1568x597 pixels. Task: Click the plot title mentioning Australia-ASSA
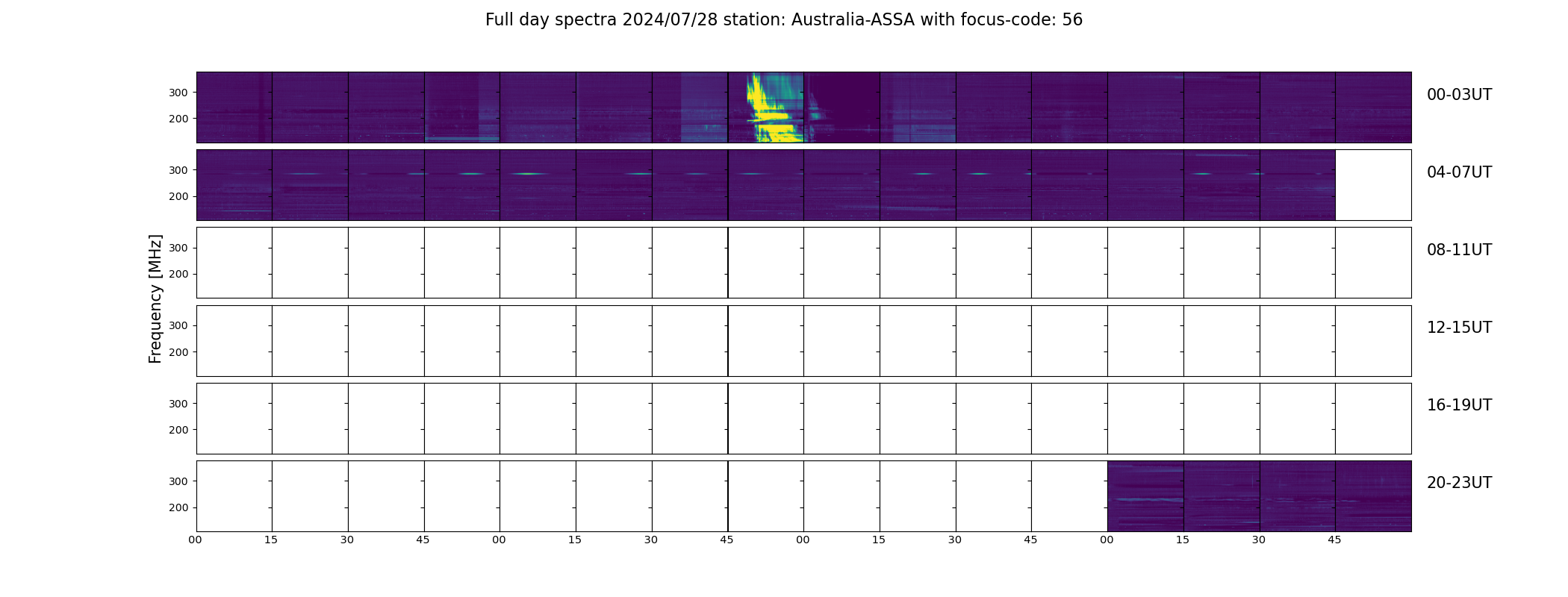coord(784,20)
